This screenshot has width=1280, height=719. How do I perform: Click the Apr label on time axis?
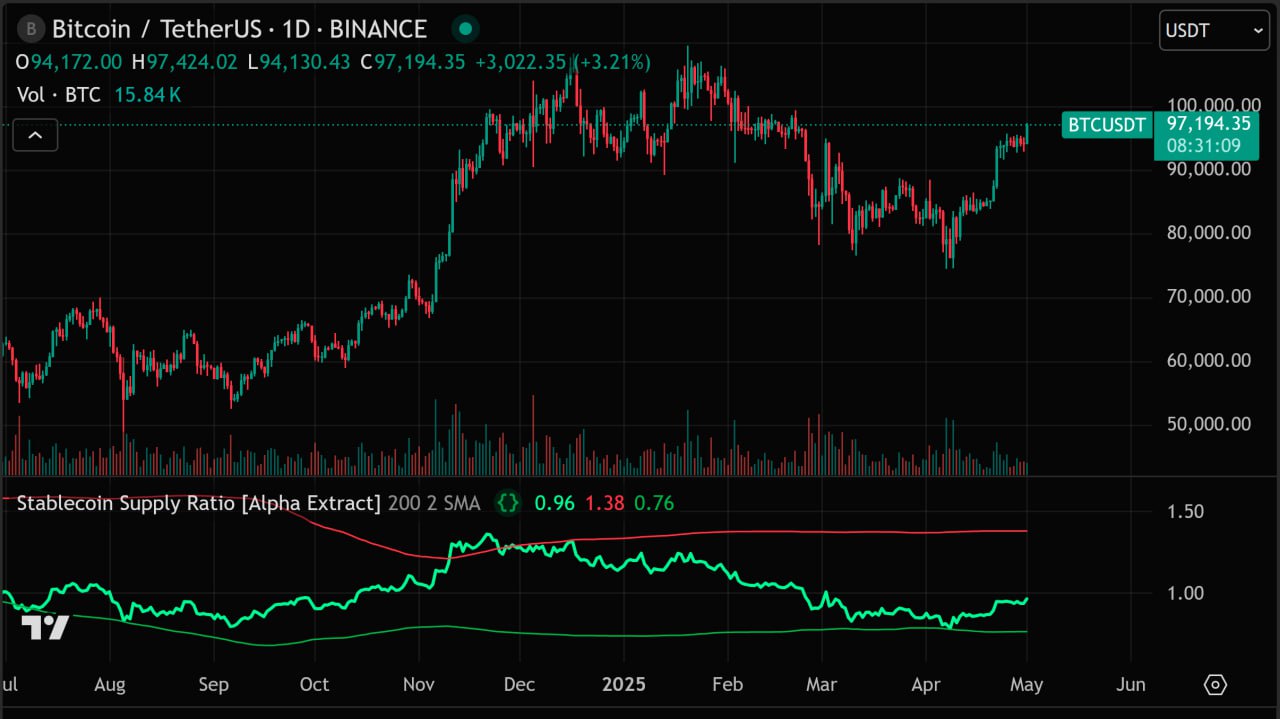pyautogui.click(x=925, y=685)
